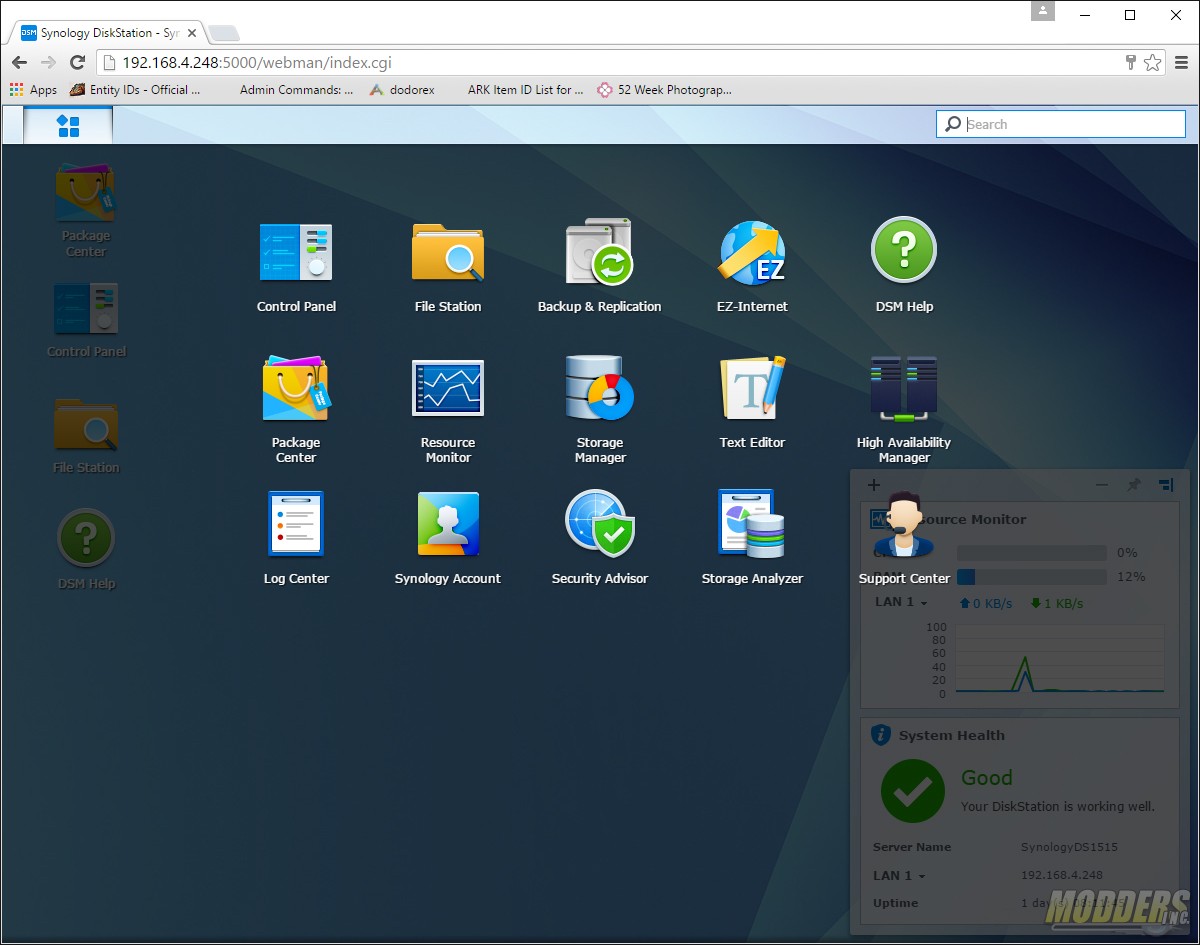The height and width of the screenshot is (945, 1200).
Task: Expand LAN 1 dropdown in Resource Monitor widget
Action: tap(901, 602)
